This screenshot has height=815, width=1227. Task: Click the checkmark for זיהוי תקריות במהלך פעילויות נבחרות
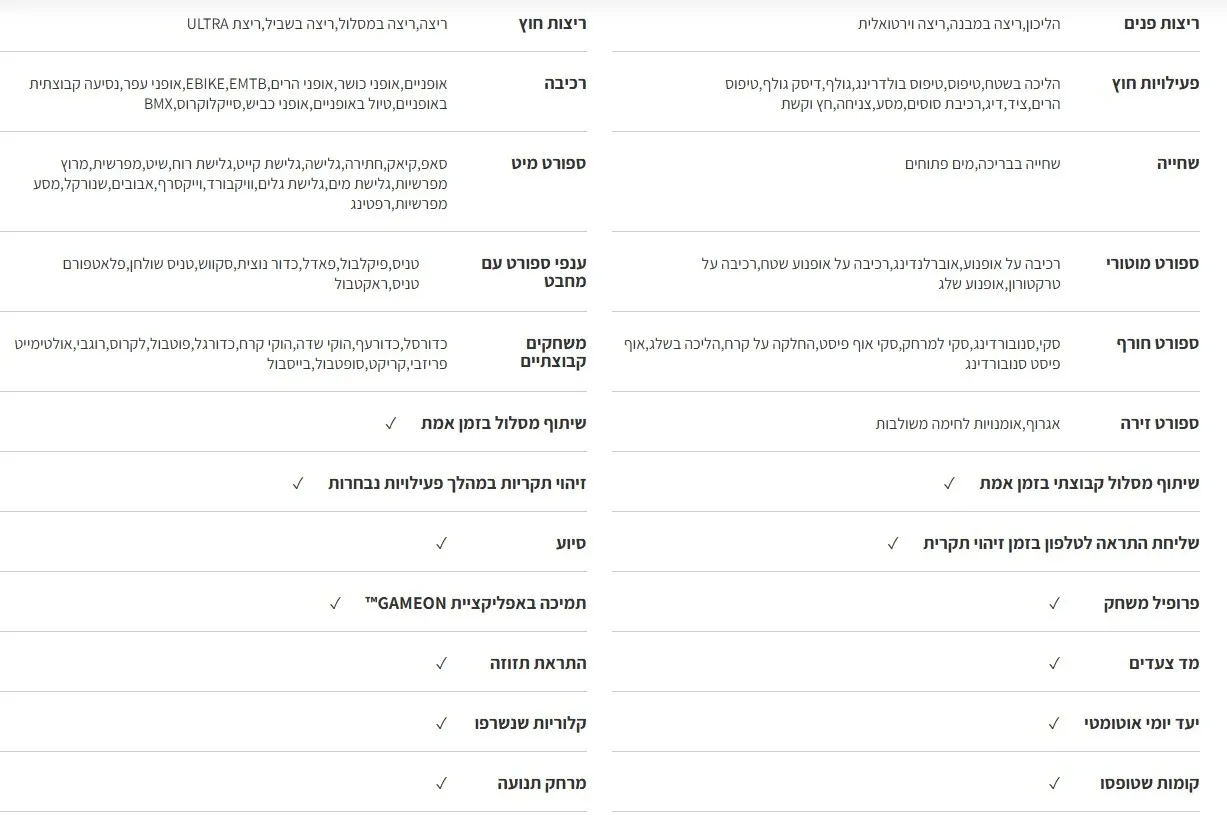click(x=298, y=483)
